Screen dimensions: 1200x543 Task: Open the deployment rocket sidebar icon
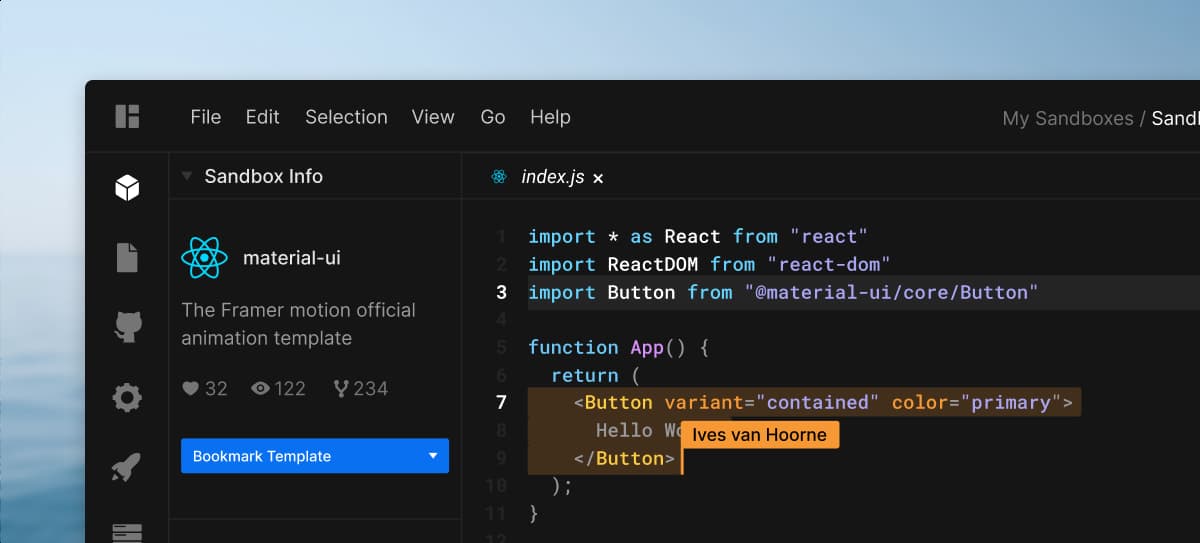[x=127, y=467]
